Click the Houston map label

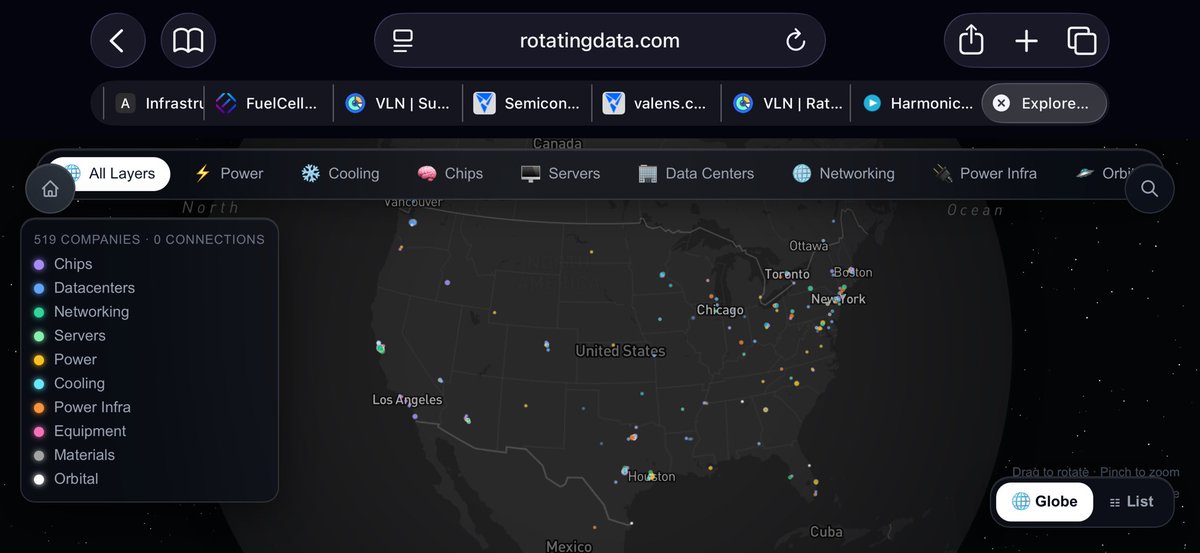tap(651, 477)
